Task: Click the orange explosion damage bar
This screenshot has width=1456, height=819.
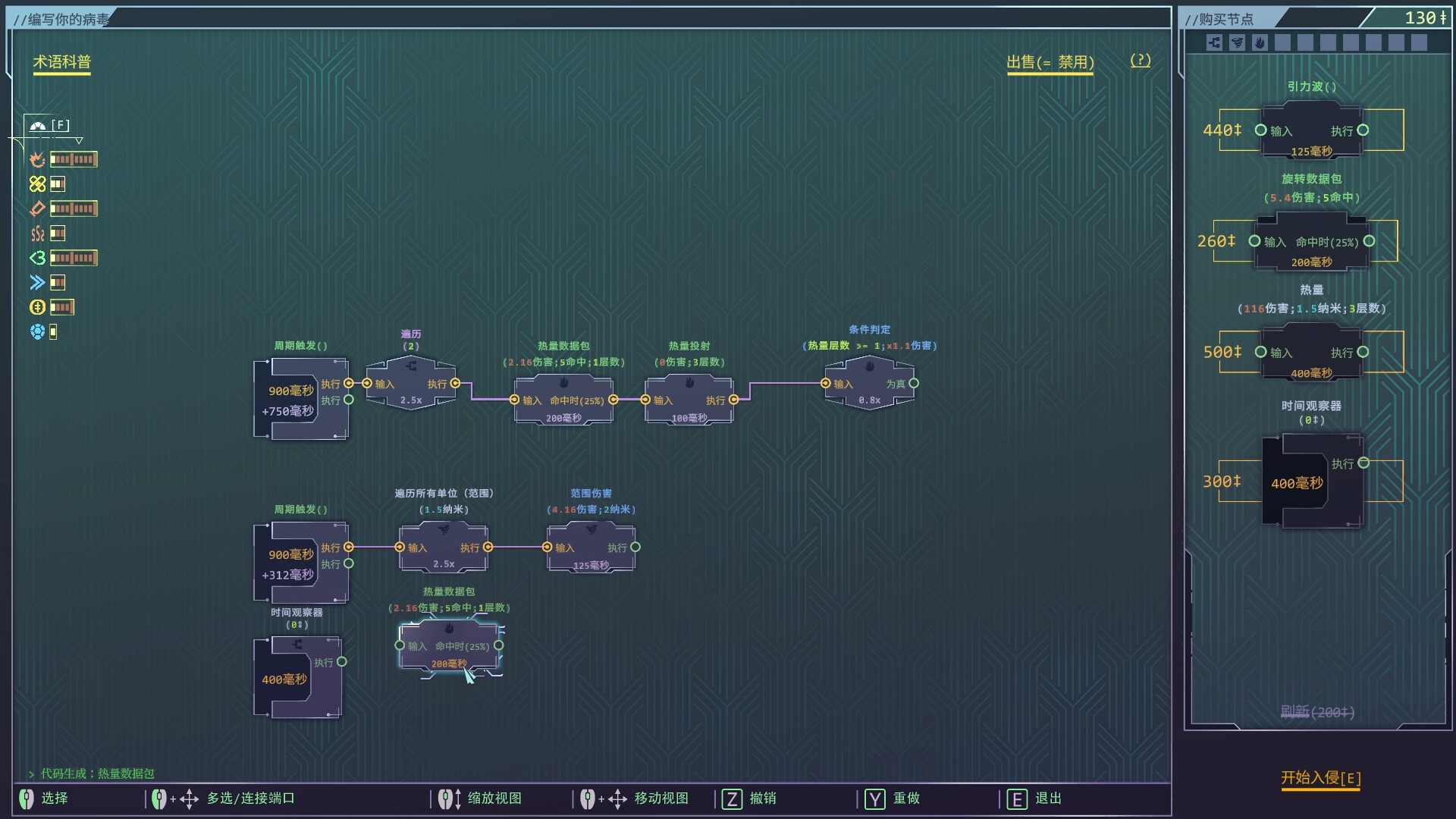Action: [74, 159]
